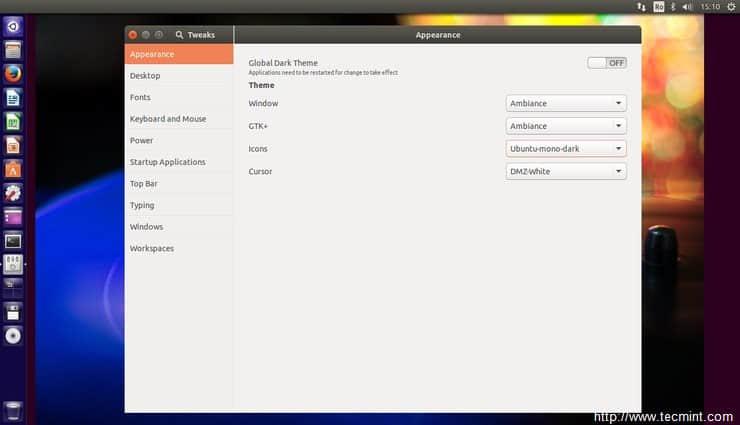Open the volume indicator in top panel
Viewport: 740px width, 425px height.
pyautogui.click(x=688, y=7)
